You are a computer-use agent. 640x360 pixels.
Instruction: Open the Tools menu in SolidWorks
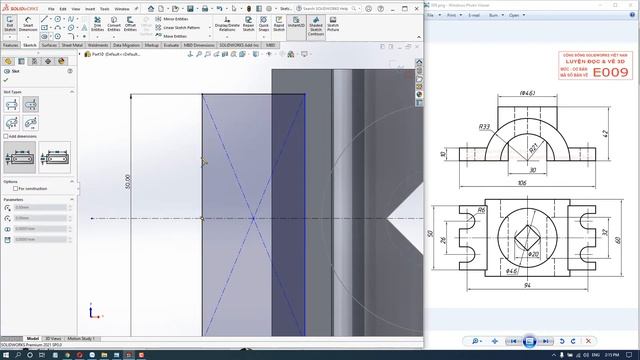(x=104, y=9)
